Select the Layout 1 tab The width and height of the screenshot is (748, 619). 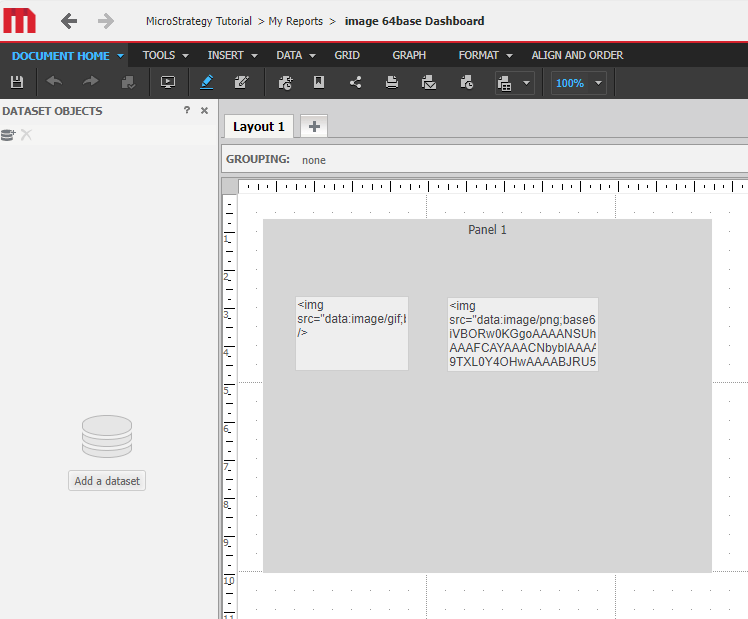tap(259, 126)
